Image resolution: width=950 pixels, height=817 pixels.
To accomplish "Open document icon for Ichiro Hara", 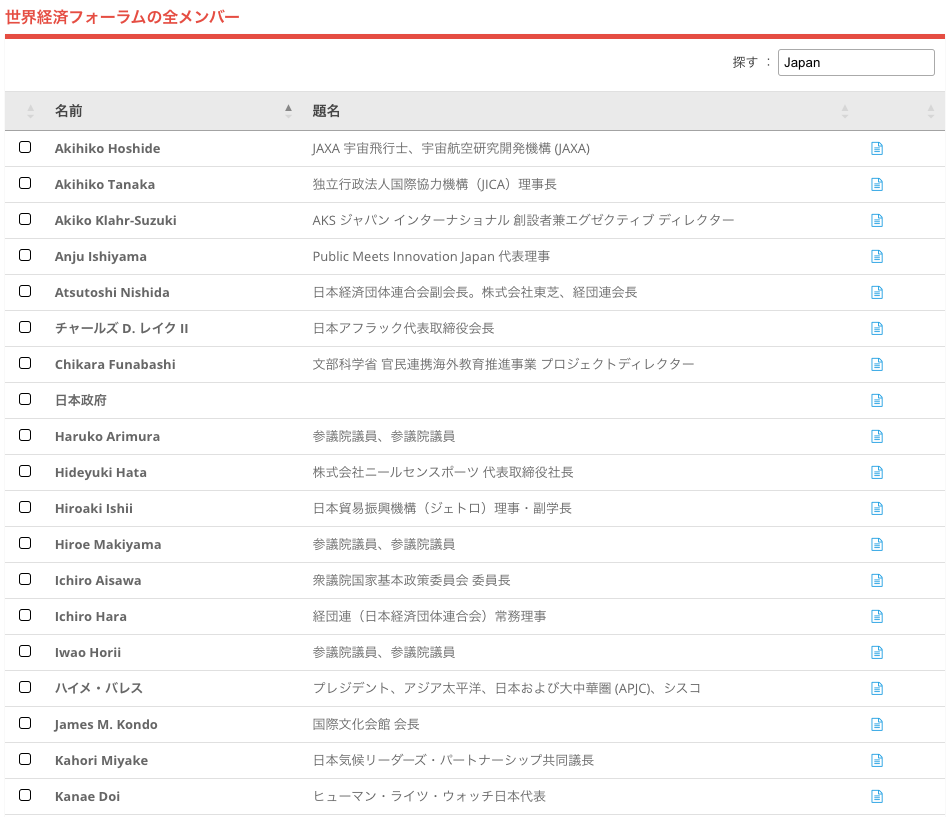I will click(877, 616).
